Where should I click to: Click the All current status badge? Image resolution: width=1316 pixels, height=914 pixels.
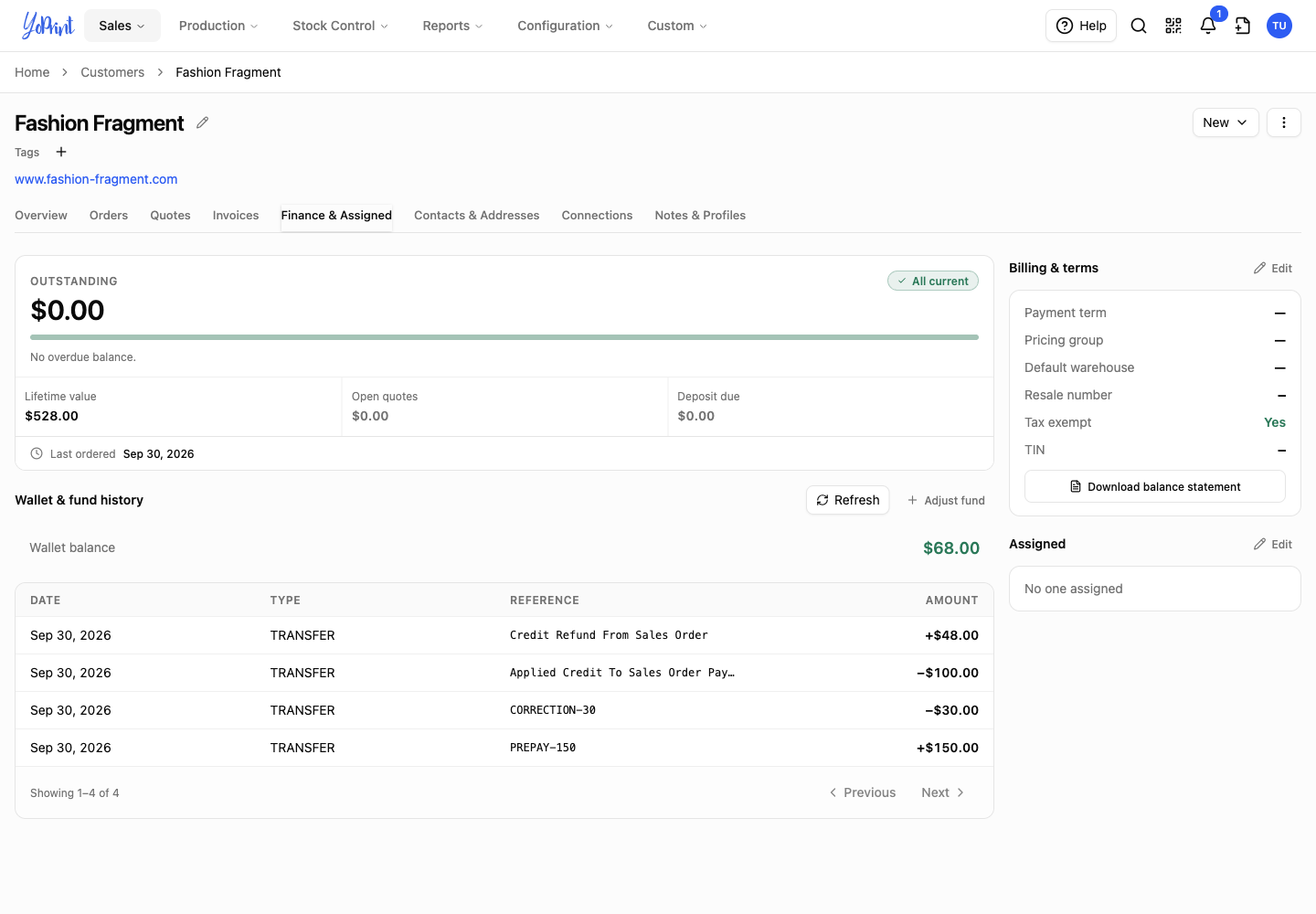(933, 282)
